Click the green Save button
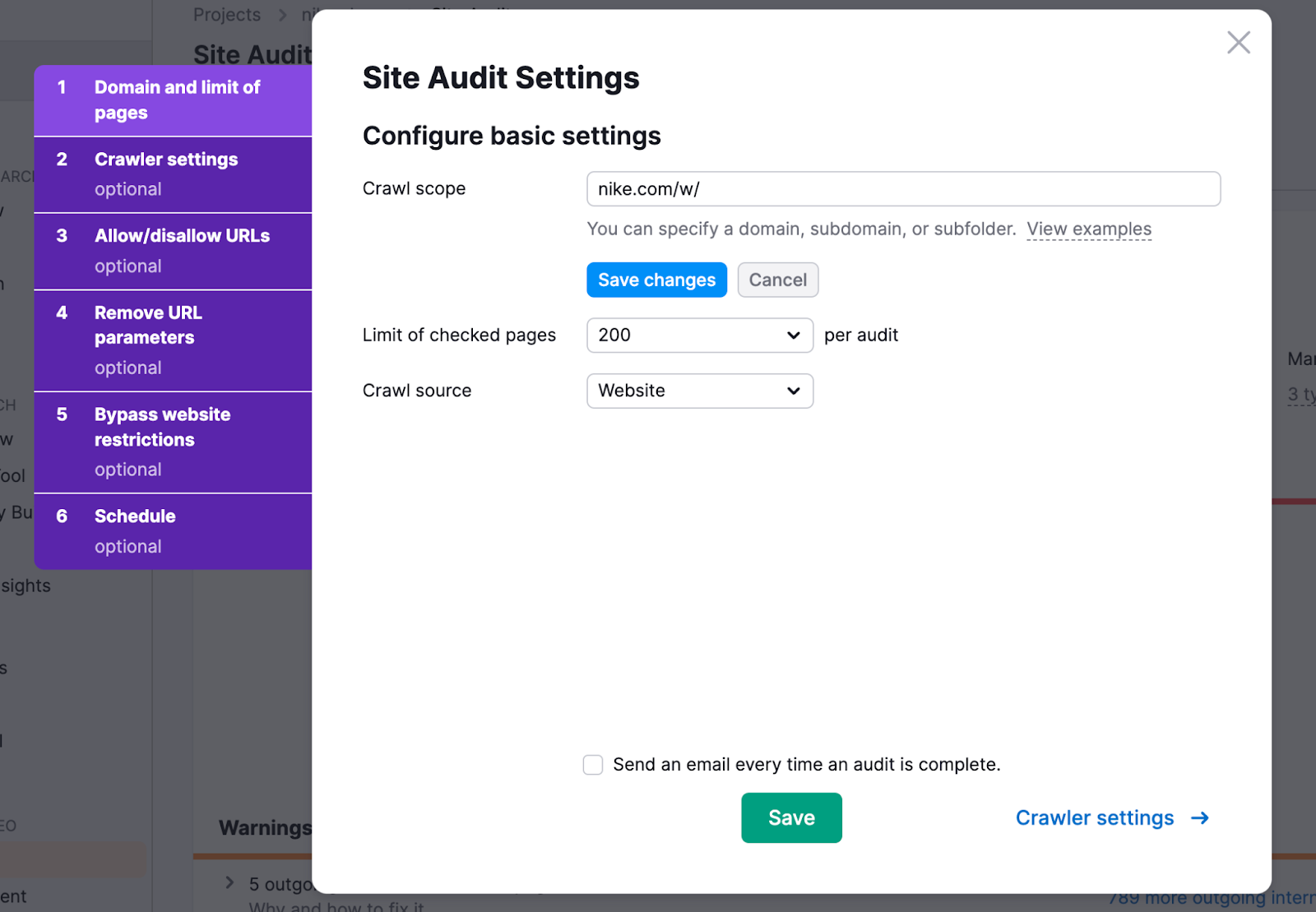Viewport: 1316px width, 912px height. pos(791,818)
